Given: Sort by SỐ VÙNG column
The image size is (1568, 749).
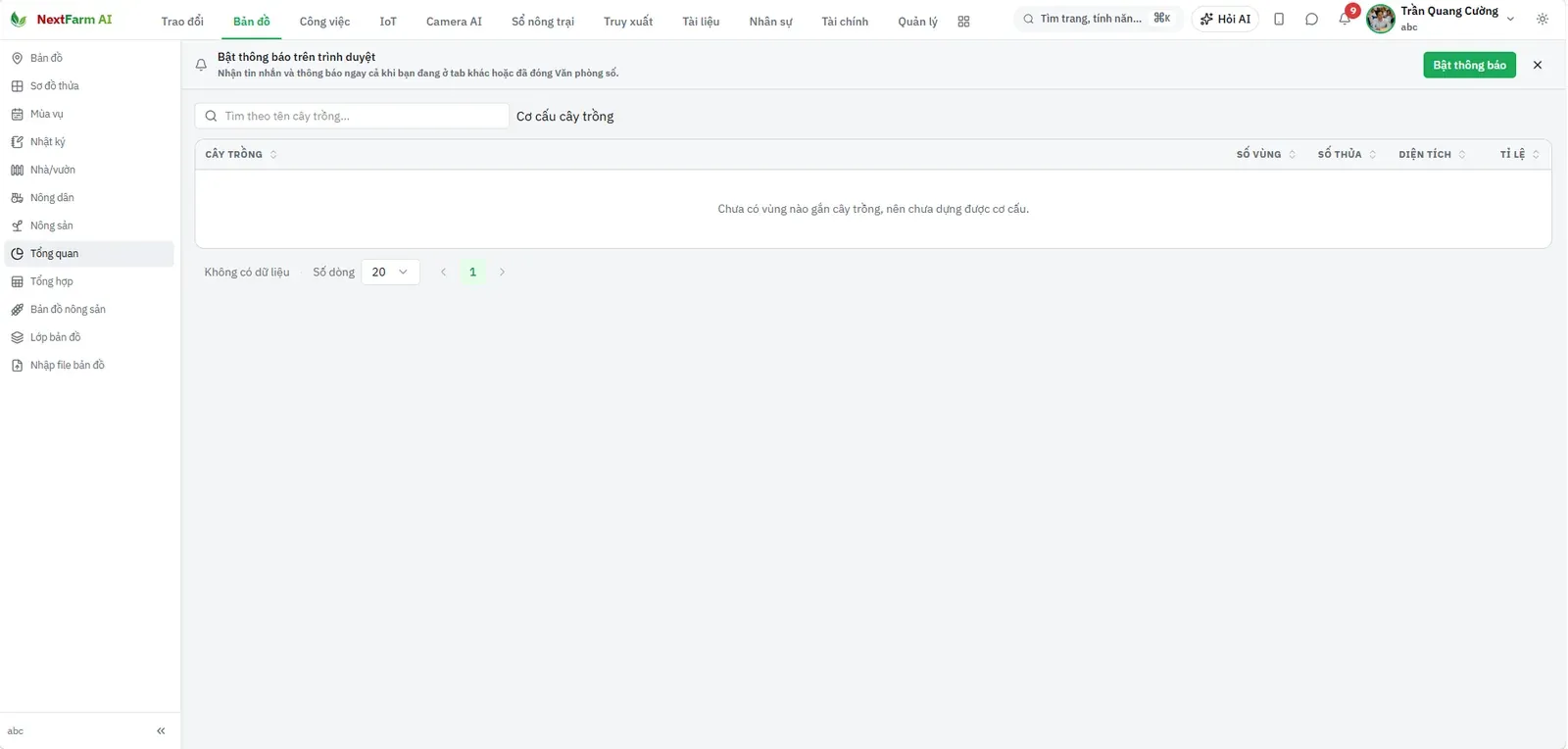Looking at the screenshot, I should (x=1266, y=155).
